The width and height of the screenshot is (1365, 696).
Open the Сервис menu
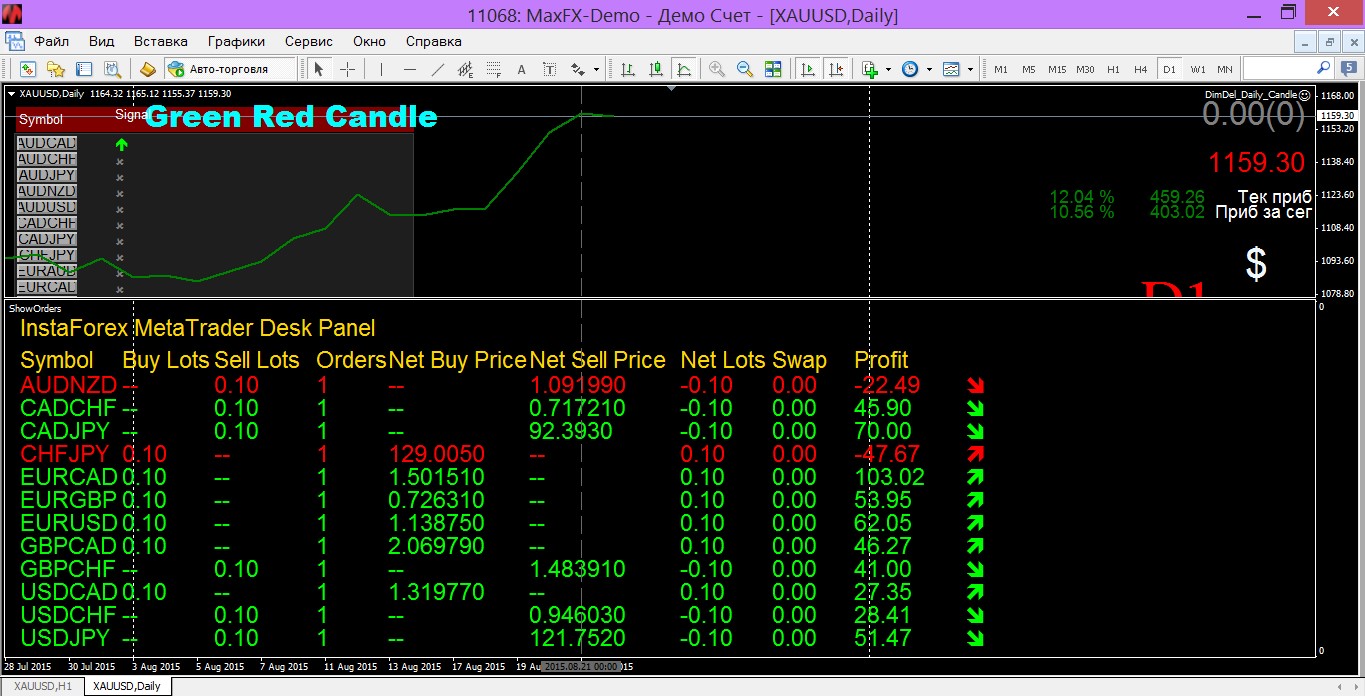309,41
